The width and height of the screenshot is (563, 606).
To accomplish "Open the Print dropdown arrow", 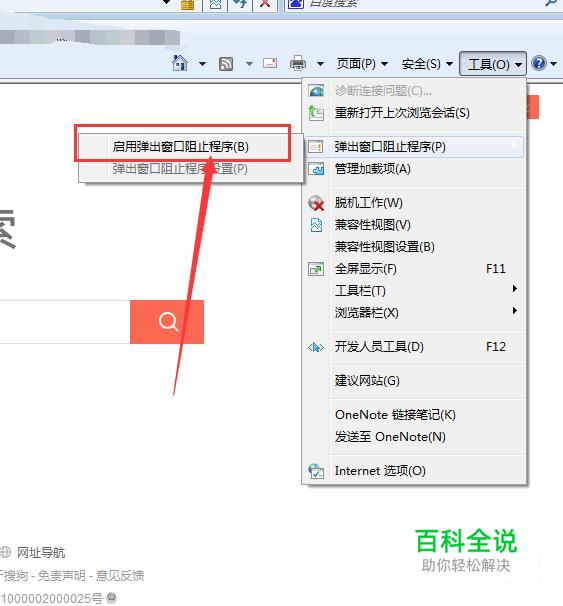I will tap(320, 64).
